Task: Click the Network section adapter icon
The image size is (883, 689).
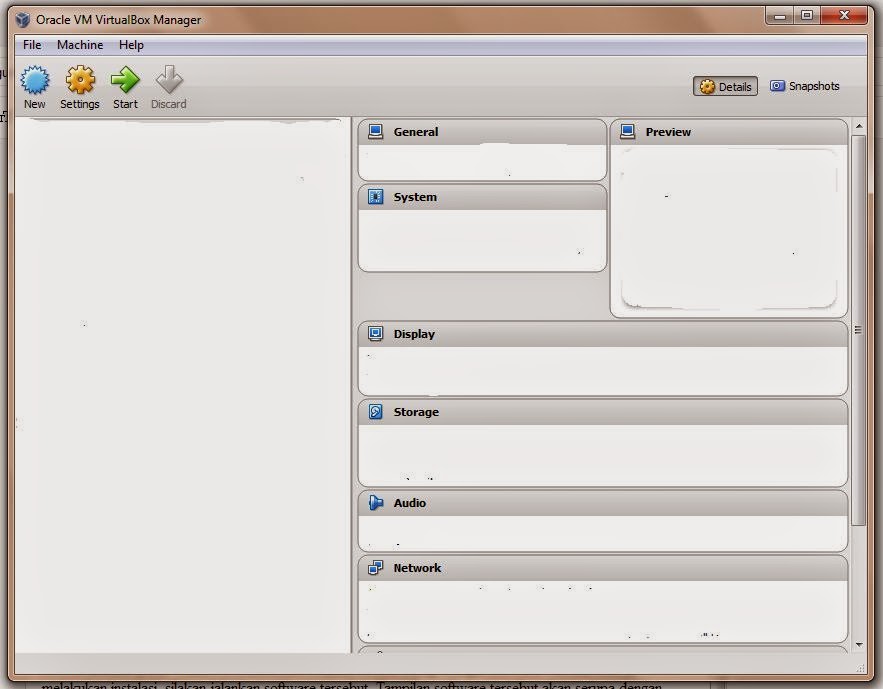Action: (x=376, y=567)
